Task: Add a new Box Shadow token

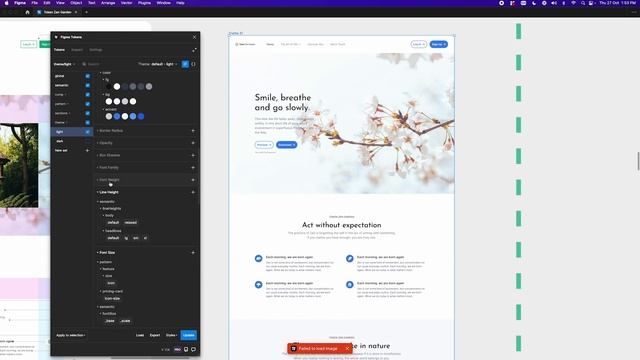Action: [193, 155]
